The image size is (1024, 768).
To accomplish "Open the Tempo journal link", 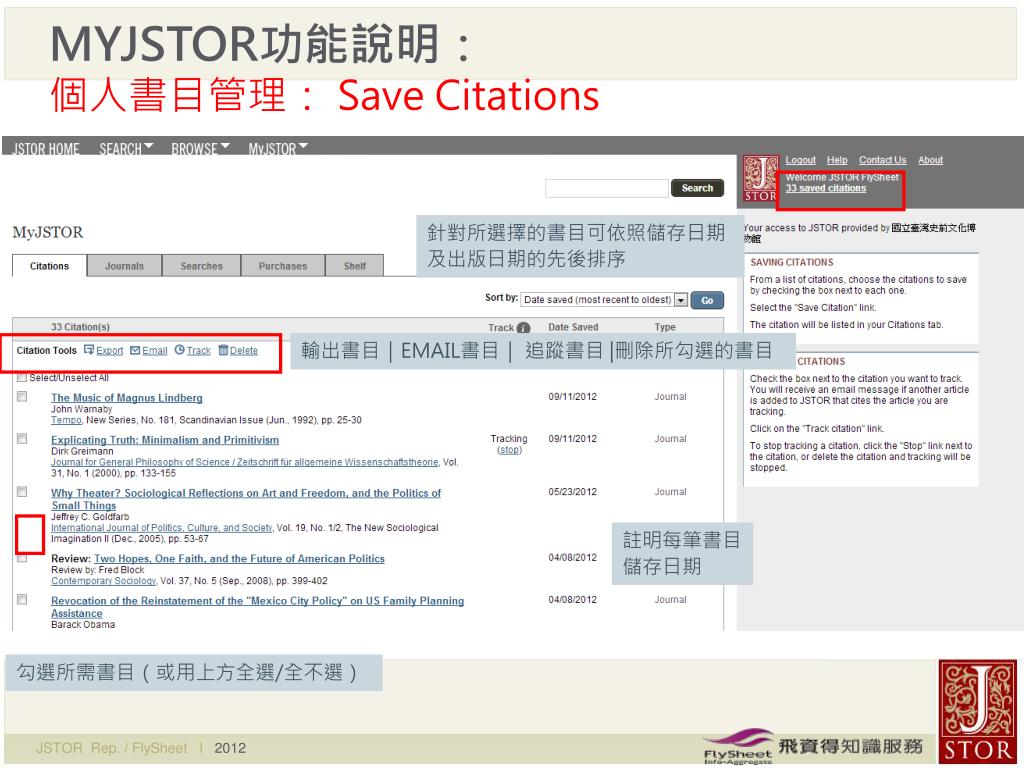I will point(66,420).
